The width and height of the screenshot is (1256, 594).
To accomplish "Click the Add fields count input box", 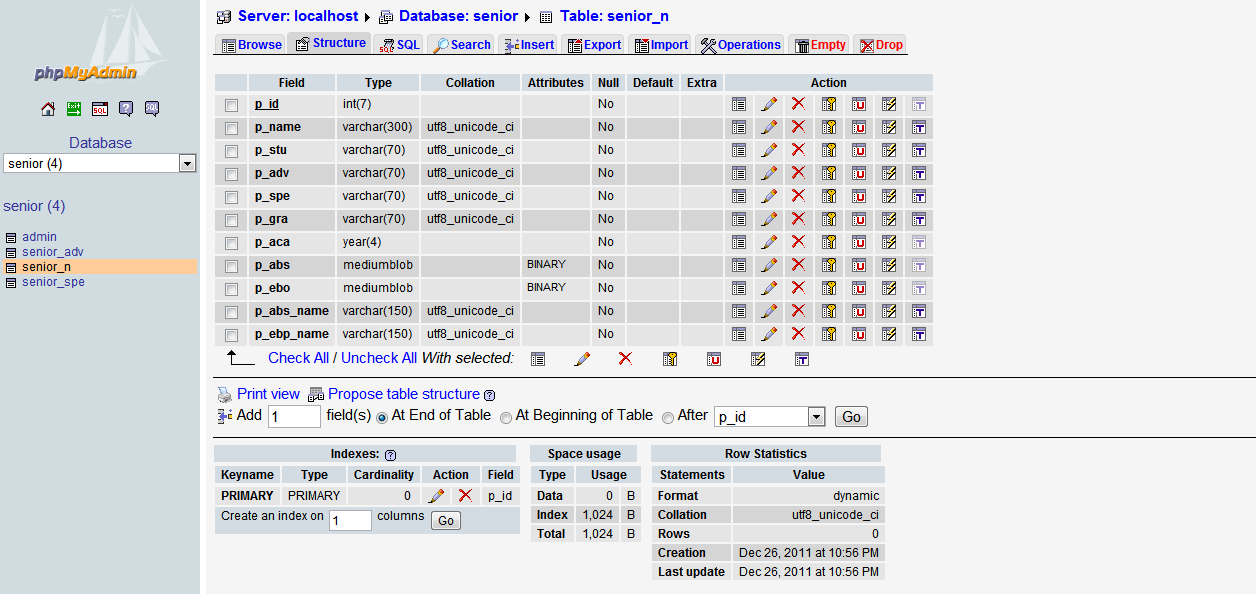I will (x=294, y=417).
